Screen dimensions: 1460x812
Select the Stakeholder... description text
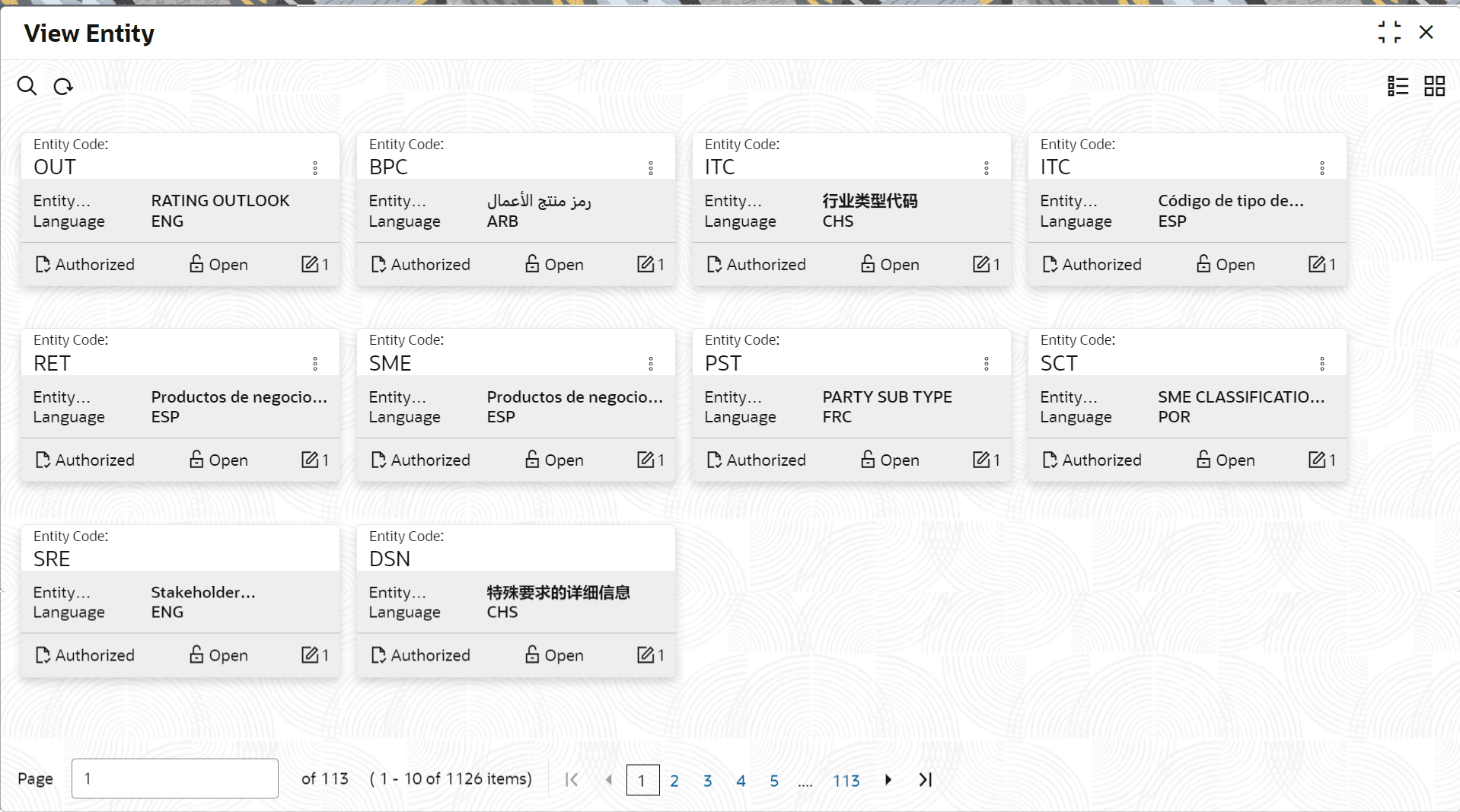point(203,592)
